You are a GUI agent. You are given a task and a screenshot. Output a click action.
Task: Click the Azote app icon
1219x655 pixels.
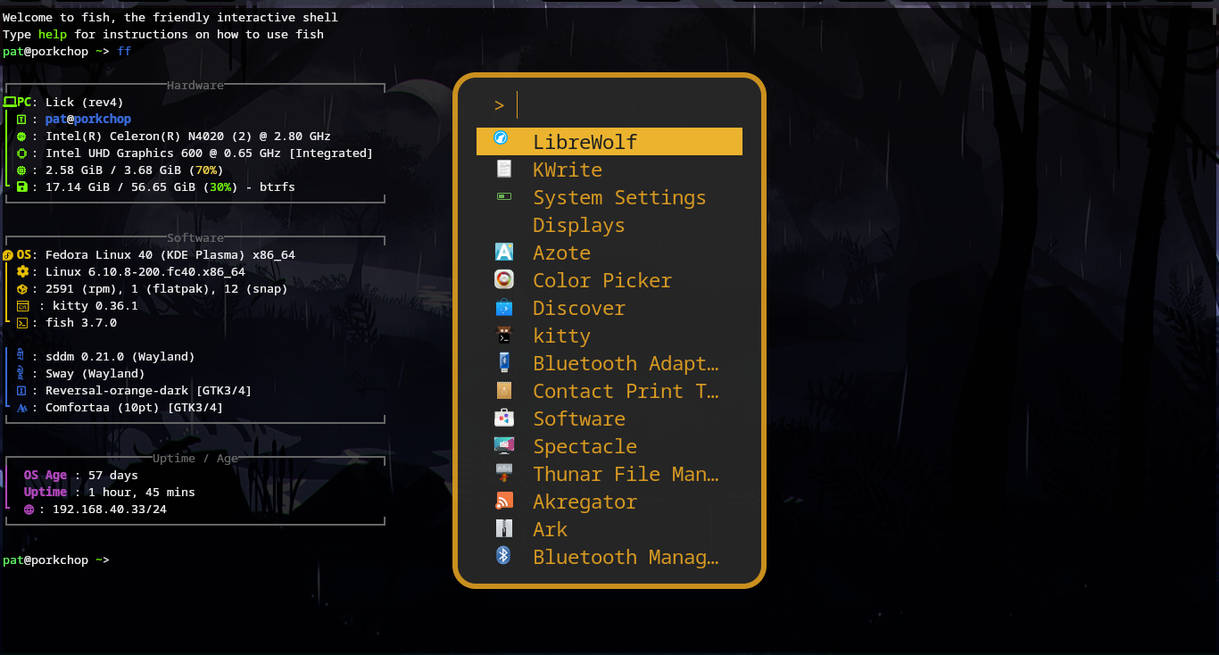[504, 252]
